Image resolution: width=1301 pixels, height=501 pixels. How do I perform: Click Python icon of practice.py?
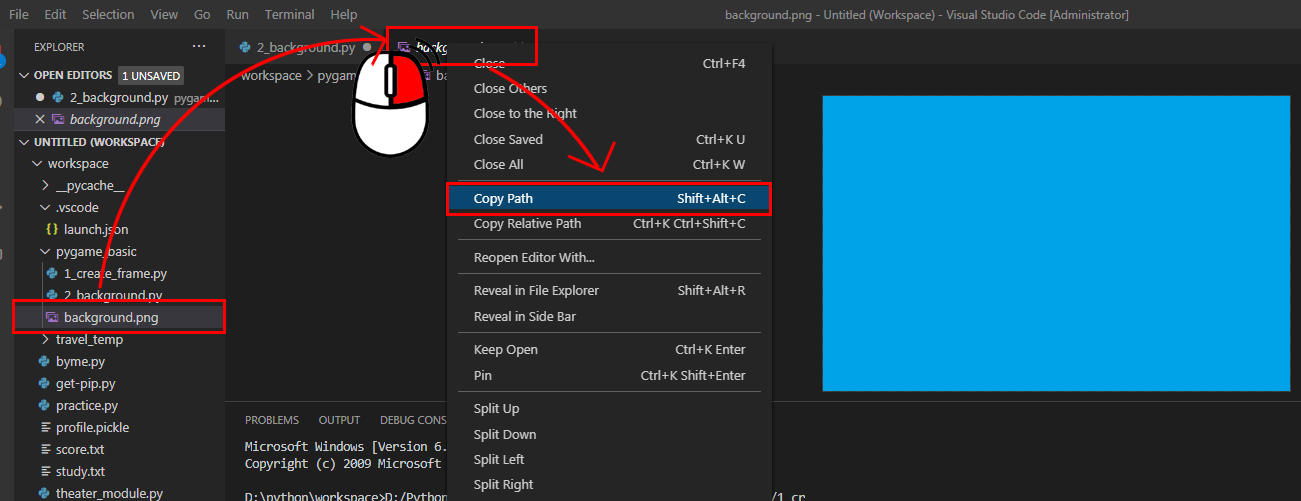[44, 405]
